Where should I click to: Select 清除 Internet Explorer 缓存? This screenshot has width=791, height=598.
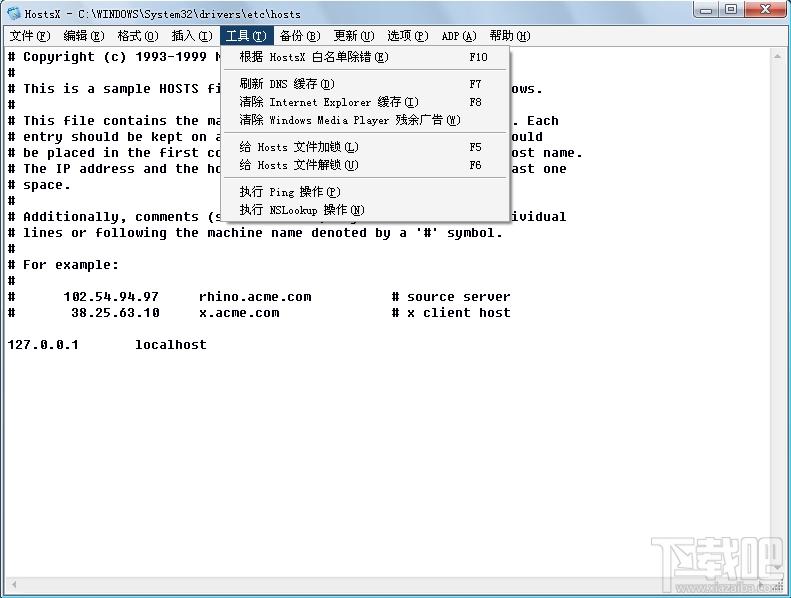click(x=365, y=102)
